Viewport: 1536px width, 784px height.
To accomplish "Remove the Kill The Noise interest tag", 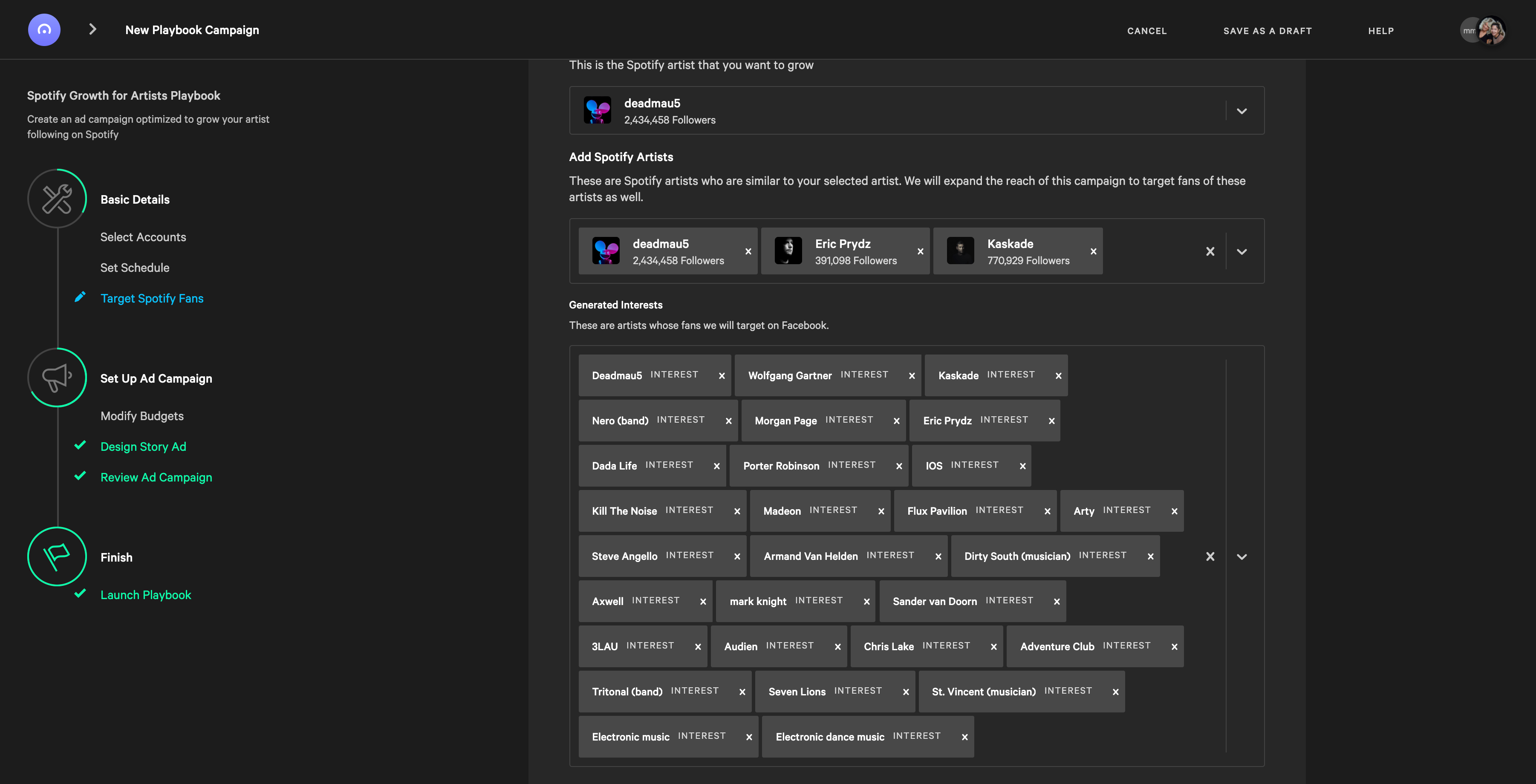I will point(737,512).
